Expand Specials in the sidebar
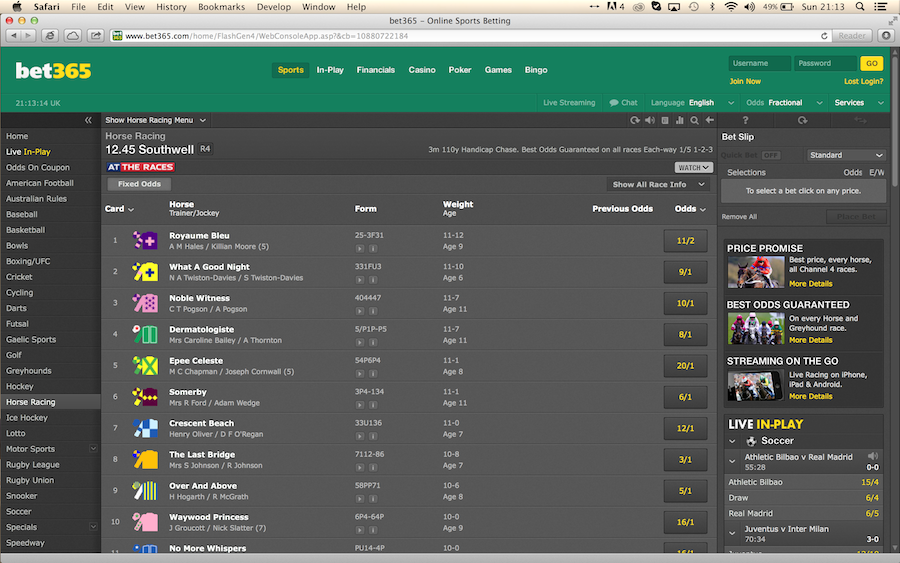 click(x=93, y=527)
